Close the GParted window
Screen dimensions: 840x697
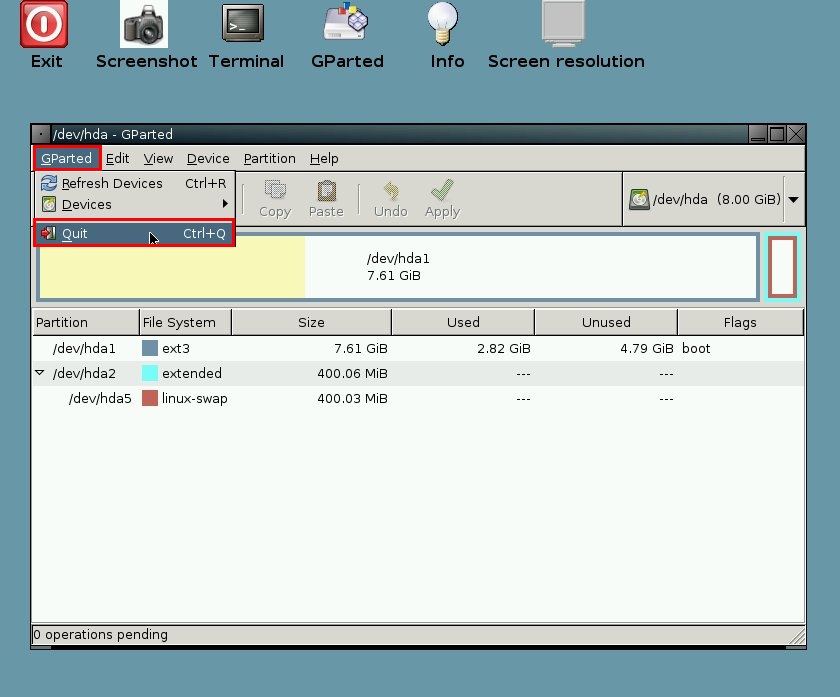coord(796,134)
